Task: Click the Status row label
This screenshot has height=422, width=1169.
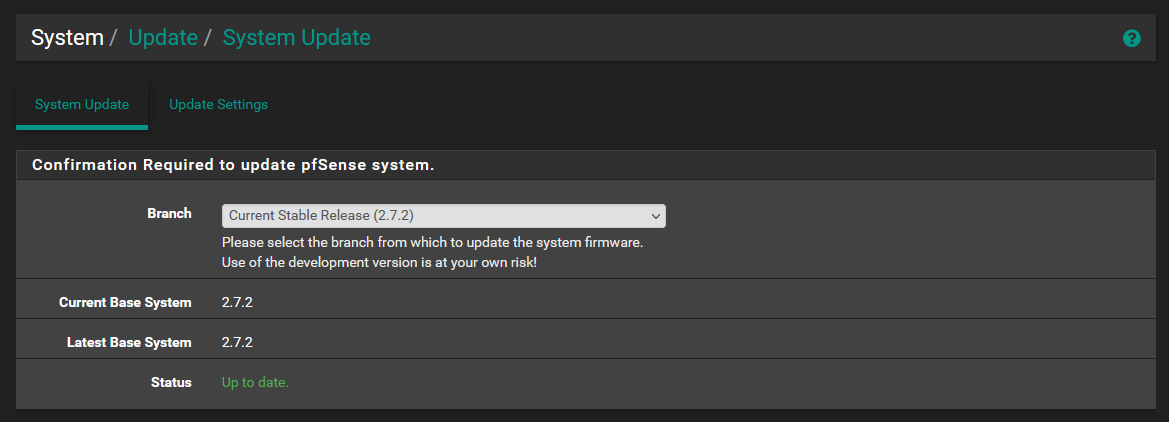Action: (171, 382)
